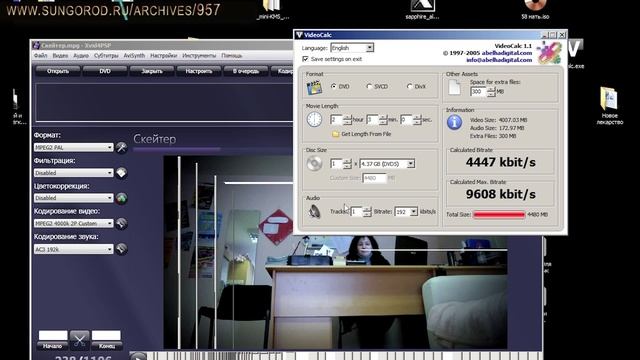640x360 pixels.
Task: Adjust Space for extra files stepper
Action: (x=491, y=92)
